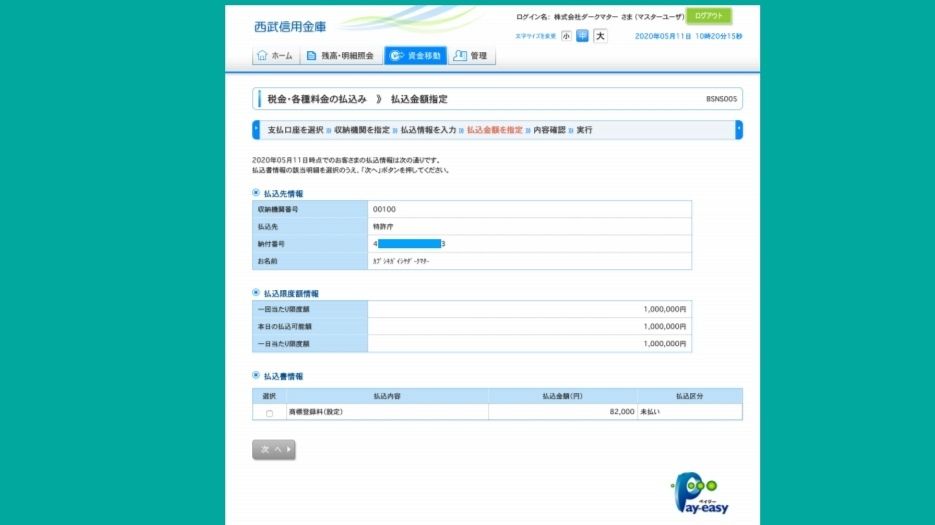Viewport: 935px width, 525px height.
Task: Set font size to large (大)
Action: (600, 36)
